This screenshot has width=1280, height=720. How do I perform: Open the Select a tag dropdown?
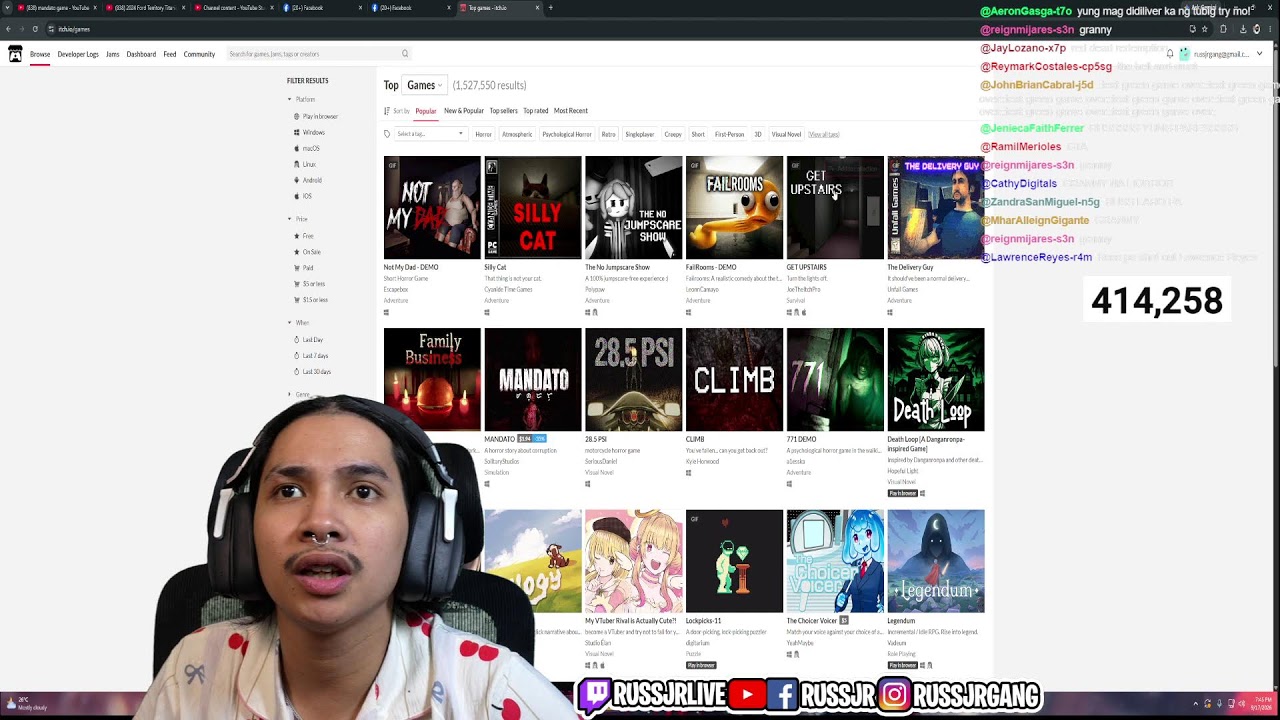click(x=430, y=134)
